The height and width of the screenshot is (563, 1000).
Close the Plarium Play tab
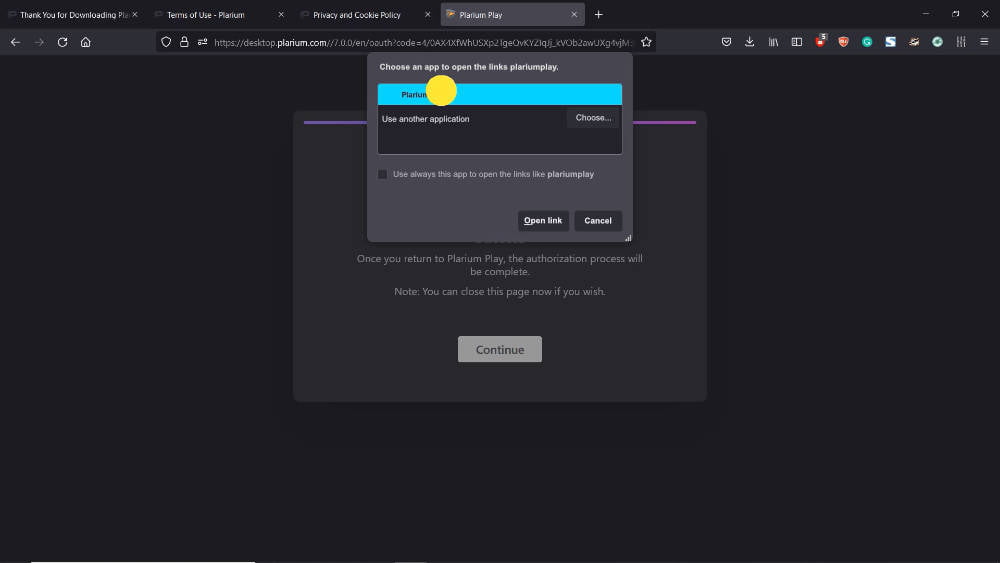pos(574,14)
